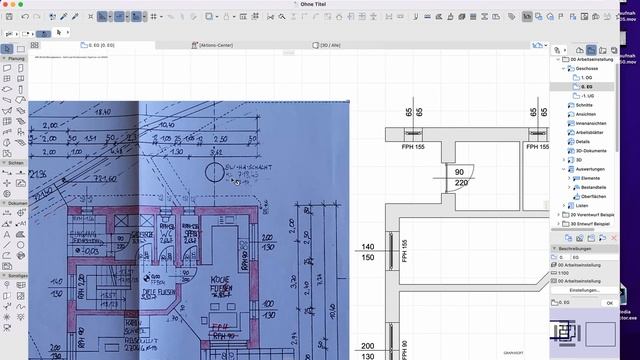This screenshot has width=640, height=360.
Task: Click the first icon below navigator tree
Action: pos(568,238)
